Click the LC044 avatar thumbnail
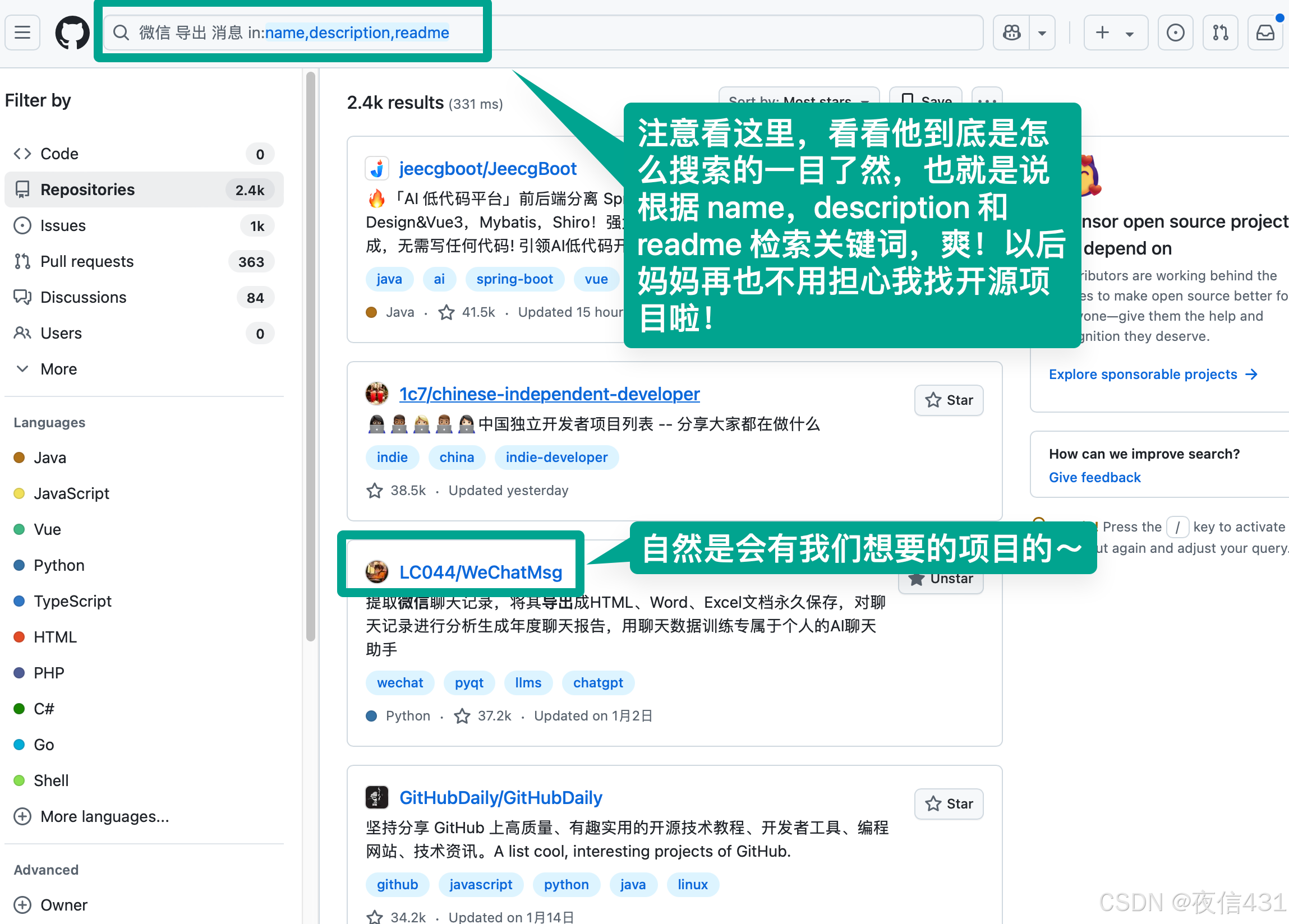The image size is (1289, 924). (376, 572)
